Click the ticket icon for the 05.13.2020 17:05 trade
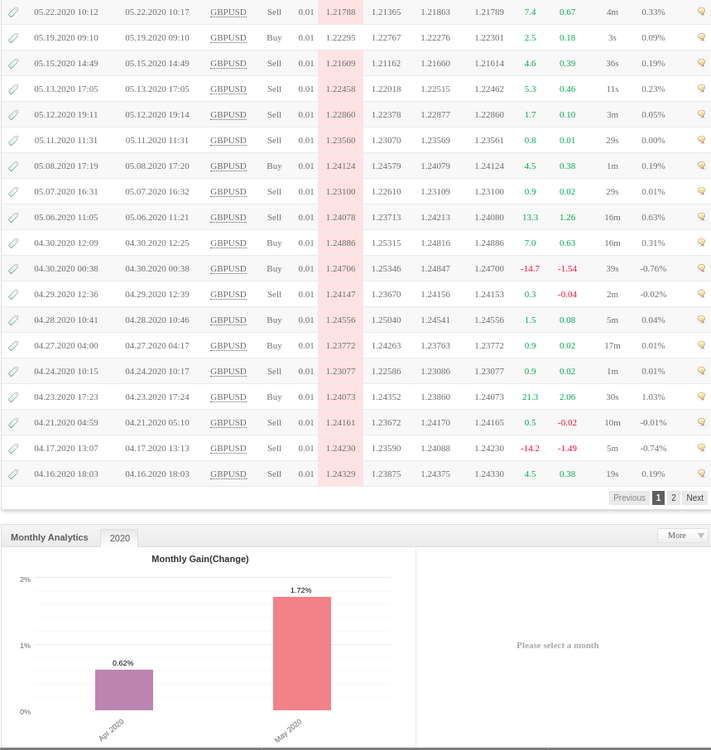The width and height of the screenshot is (711, 750). (x=13, y=89)
